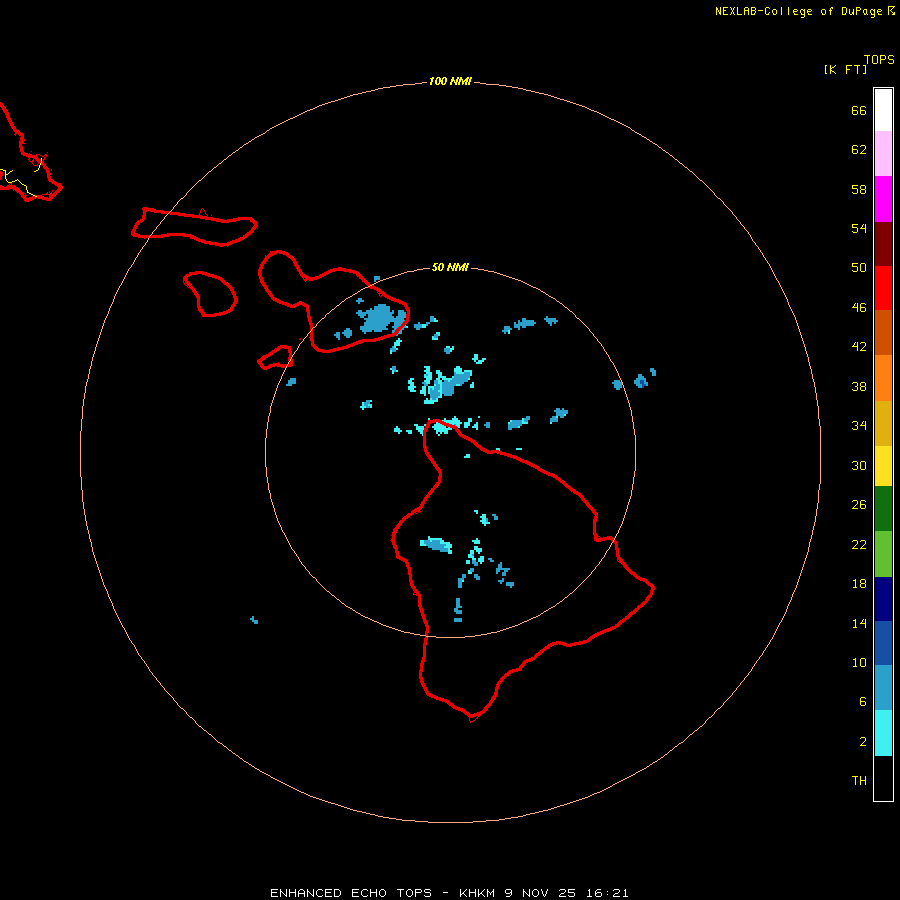
Task: Click the ENHANCED ECHO TOPS caption text
Action: click(x=351, y=893)
